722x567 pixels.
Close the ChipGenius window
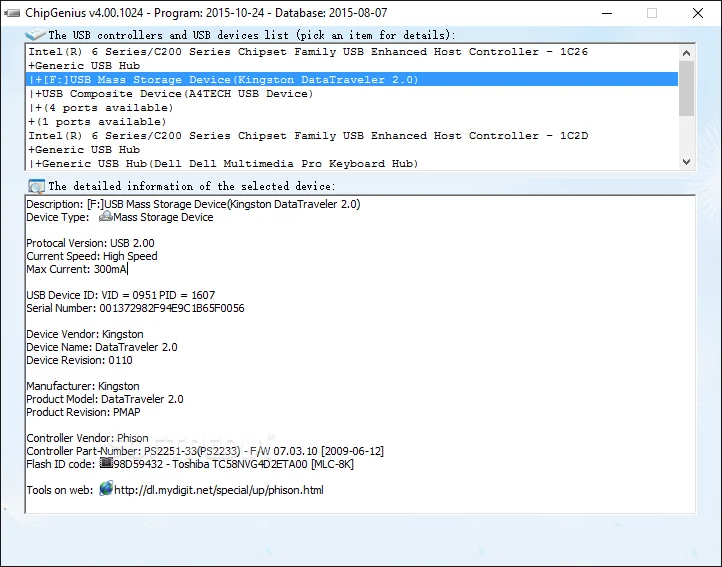tap(698, 13)
